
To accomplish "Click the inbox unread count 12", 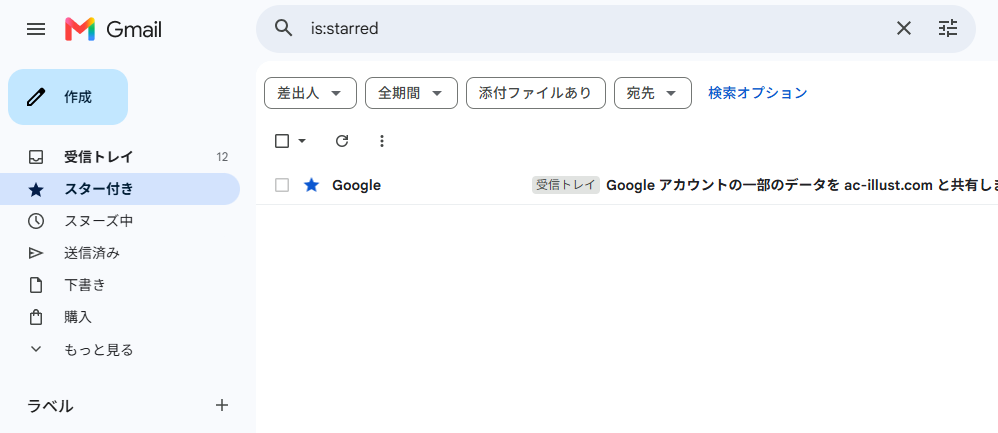I will 222,157.
